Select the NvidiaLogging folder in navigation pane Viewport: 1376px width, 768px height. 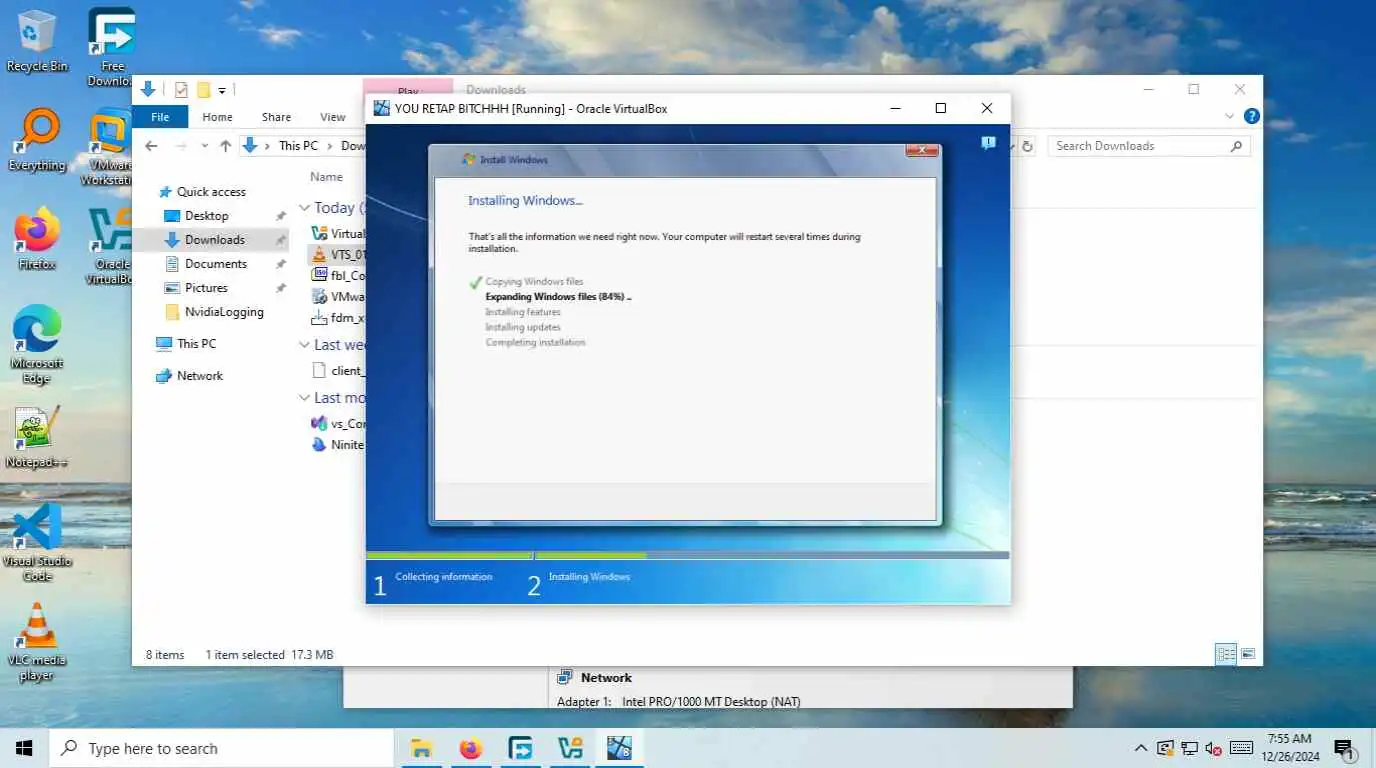pos(224,312)
